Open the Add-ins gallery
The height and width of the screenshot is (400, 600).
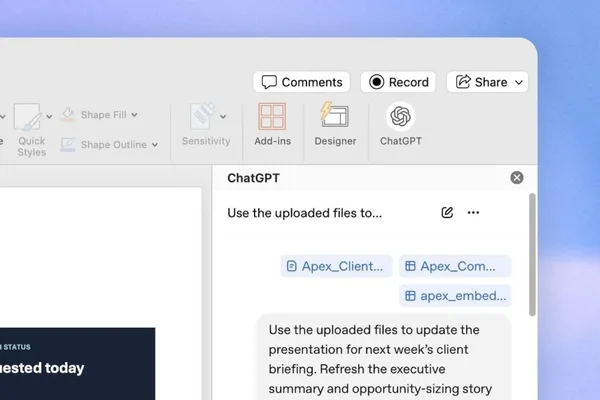tap(272, 124)
